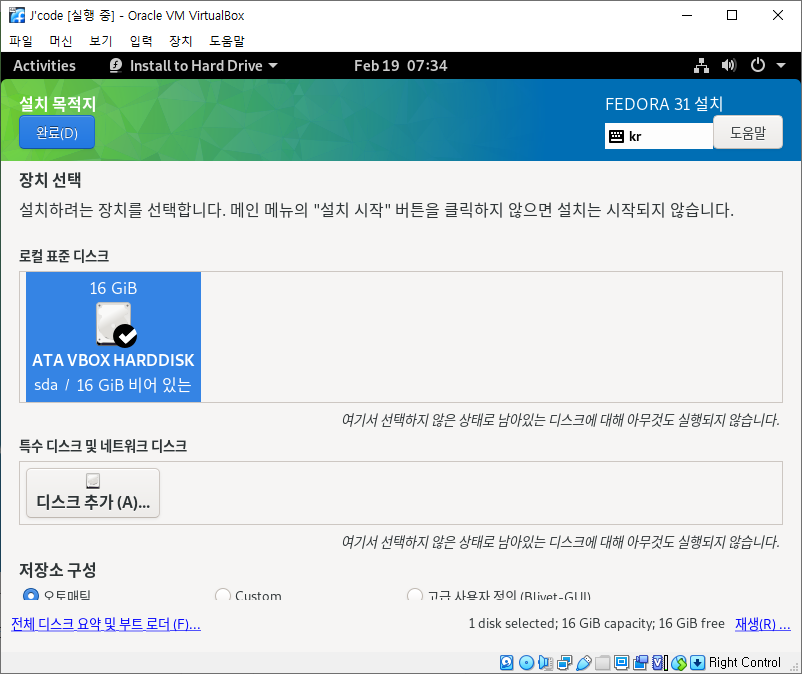Click the kr keyboard layout field

(x=659, y=136)
